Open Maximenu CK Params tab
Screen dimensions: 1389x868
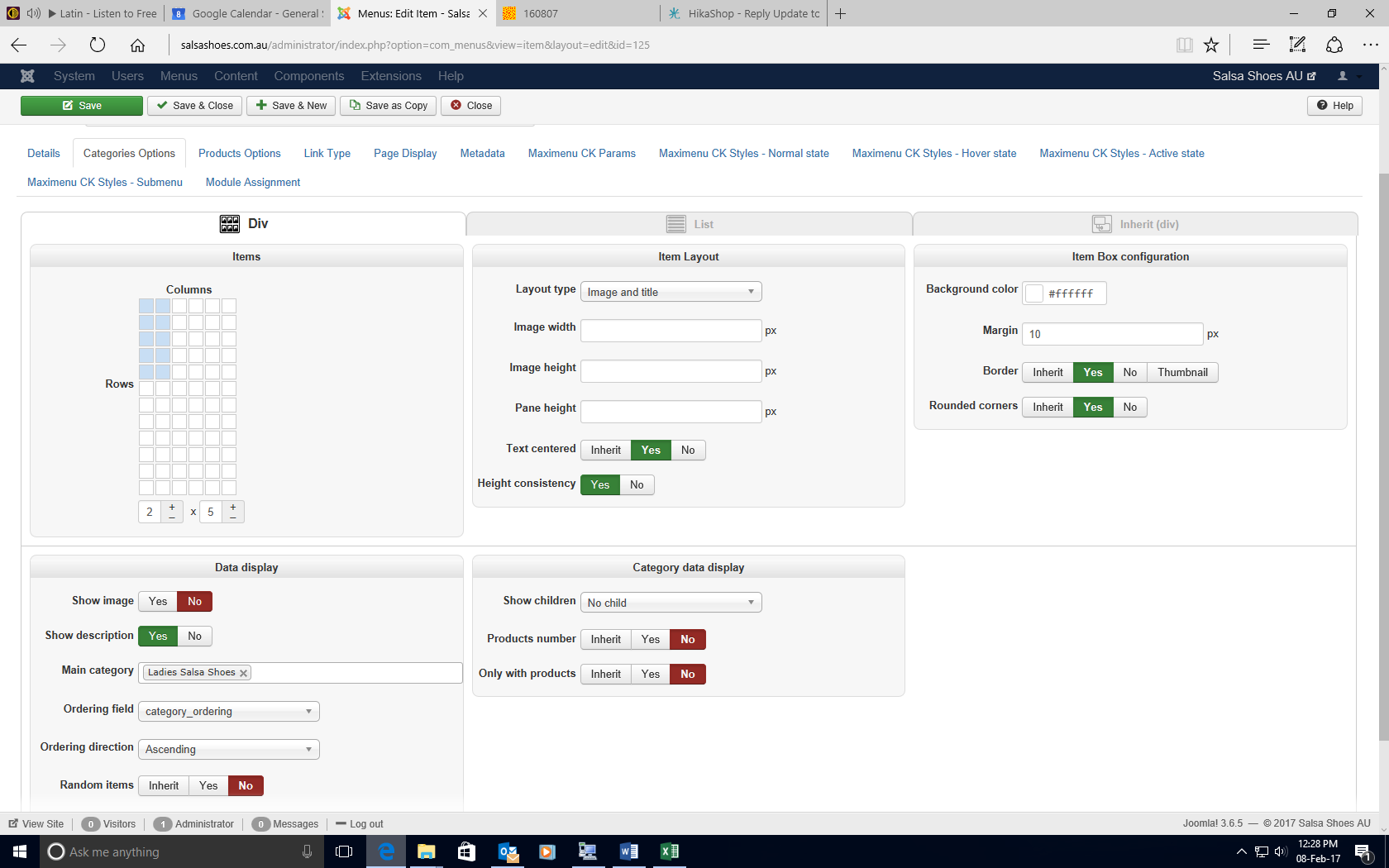pyautogui.click(x=582, y=153)
